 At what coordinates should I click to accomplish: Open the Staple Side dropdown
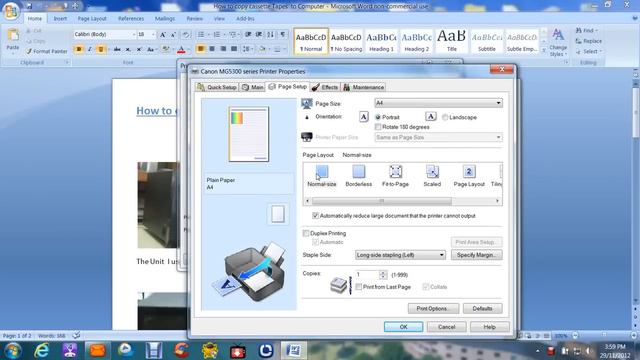[400, 255]
